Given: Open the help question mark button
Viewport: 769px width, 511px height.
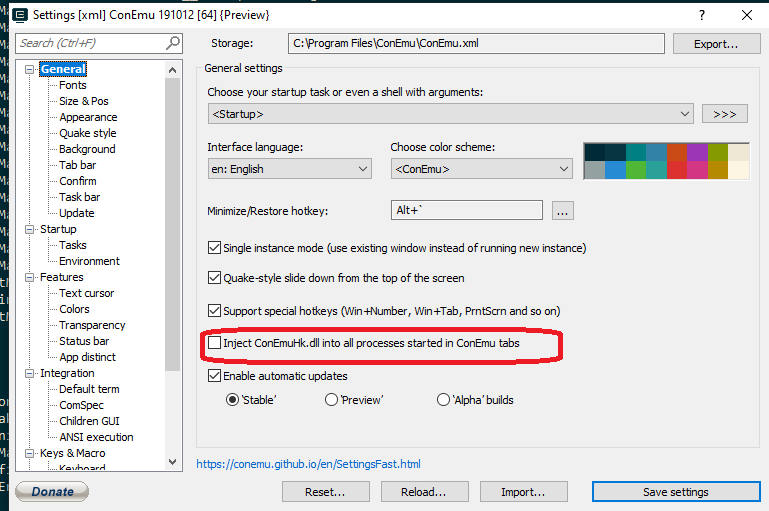Looking at the screenshot, I should (x=702, y=15).
